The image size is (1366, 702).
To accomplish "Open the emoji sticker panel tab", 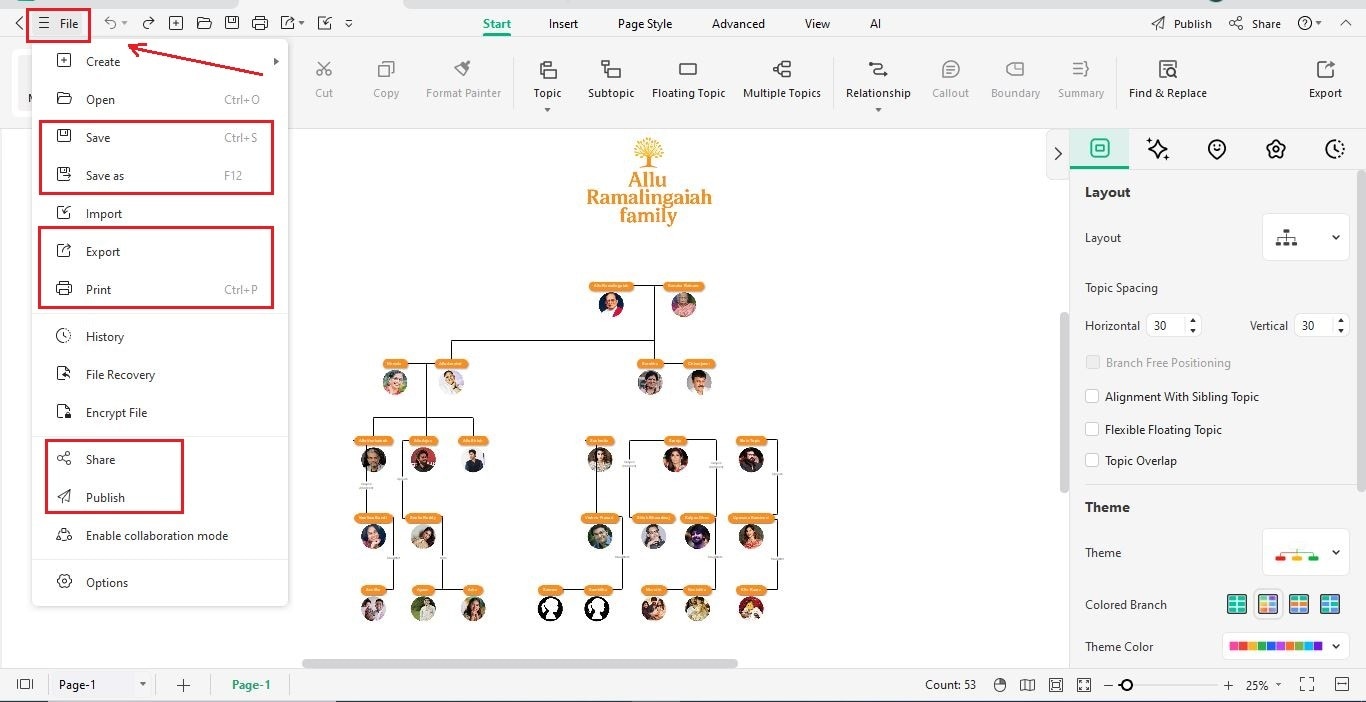I will point(1216,149).
